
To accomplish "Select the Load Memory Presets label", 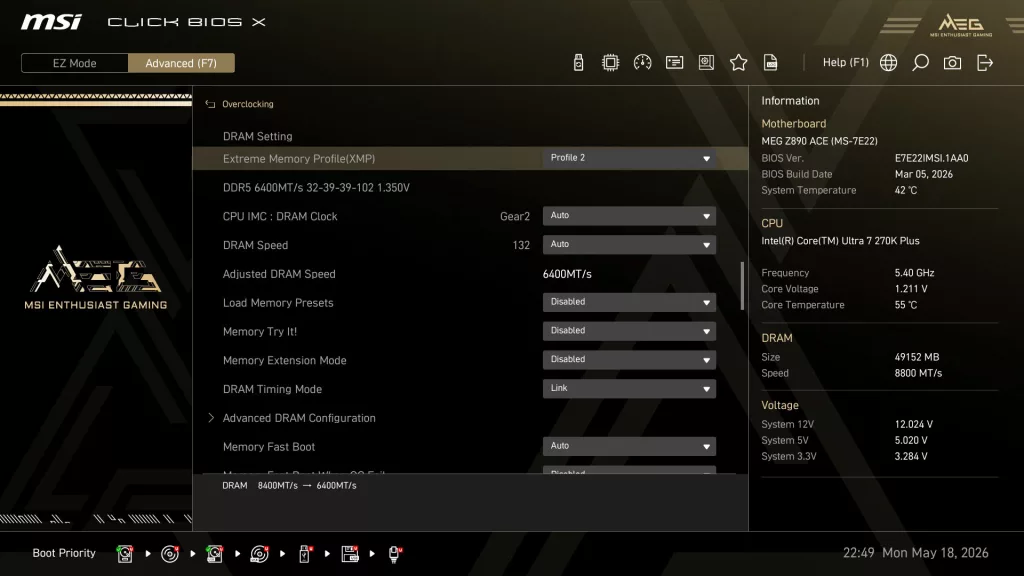I will coord(278,302).
